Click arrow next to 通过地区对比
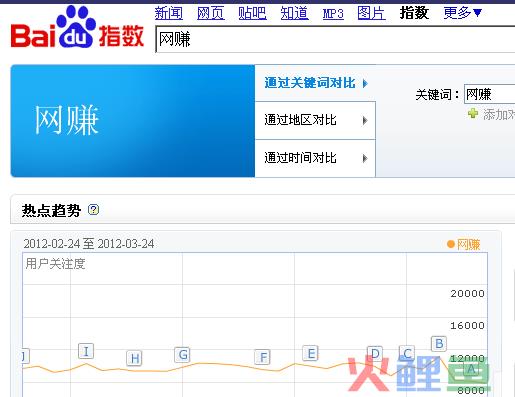This screenshot has width=515, height=397. coord(365,120)
